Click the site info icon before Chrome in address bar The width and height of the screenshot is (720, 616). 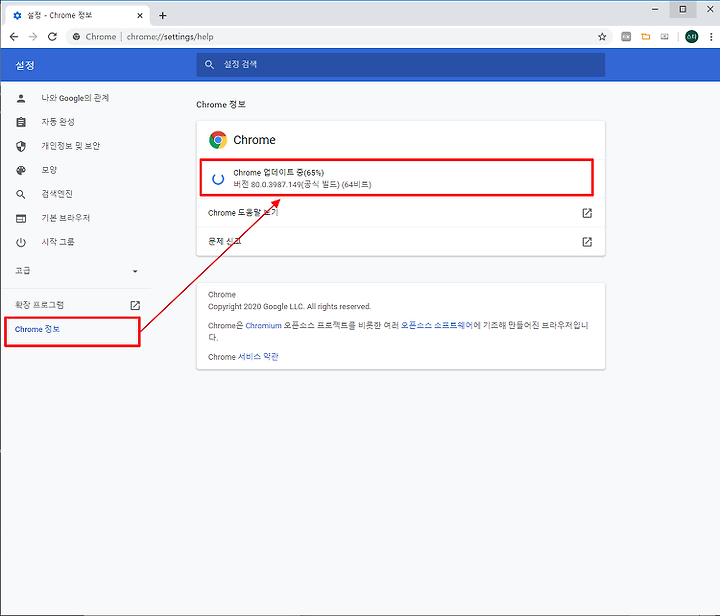[x=76, y=37]
